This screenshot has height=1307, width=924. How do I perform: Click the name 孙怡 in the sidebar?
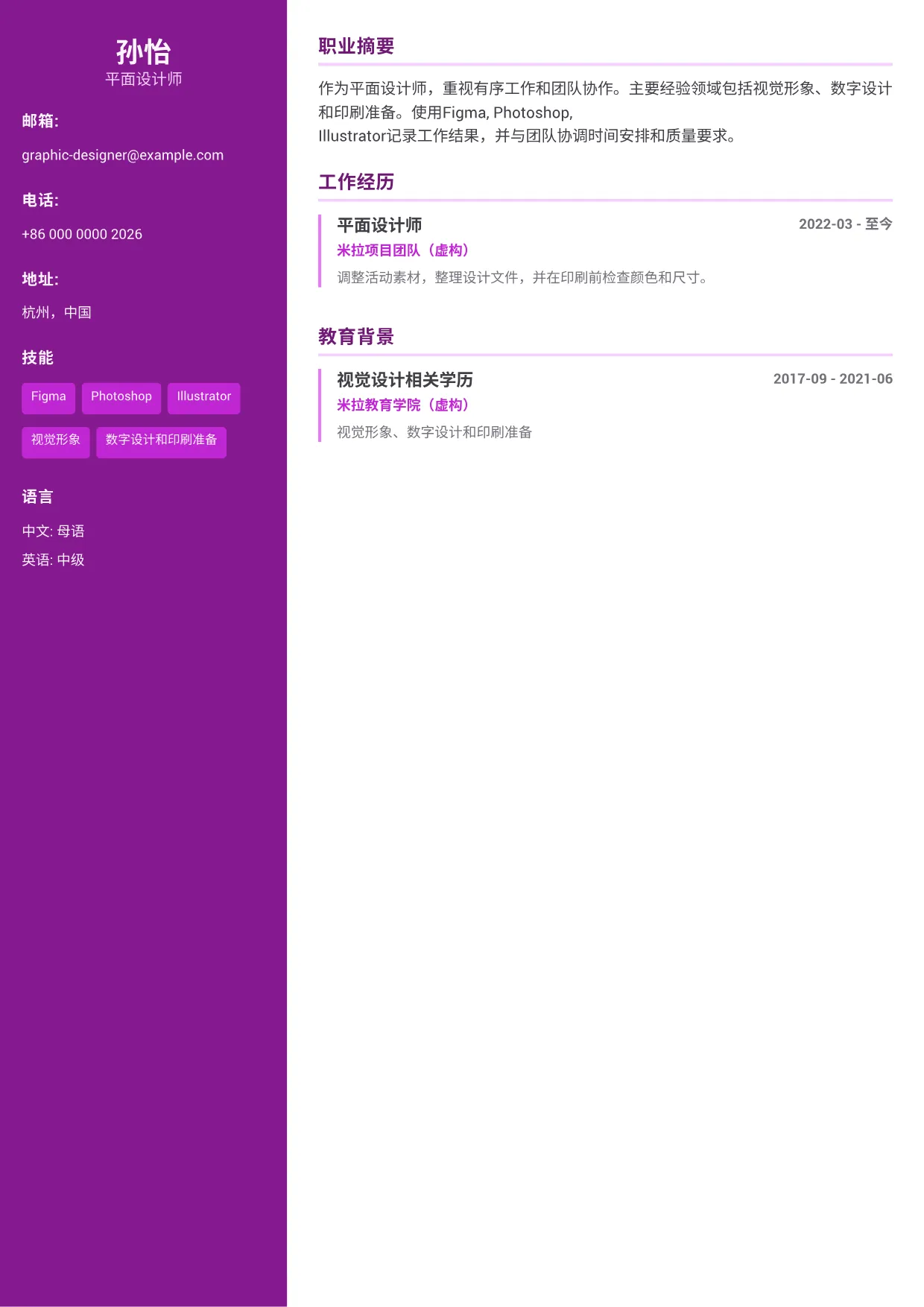143,52
